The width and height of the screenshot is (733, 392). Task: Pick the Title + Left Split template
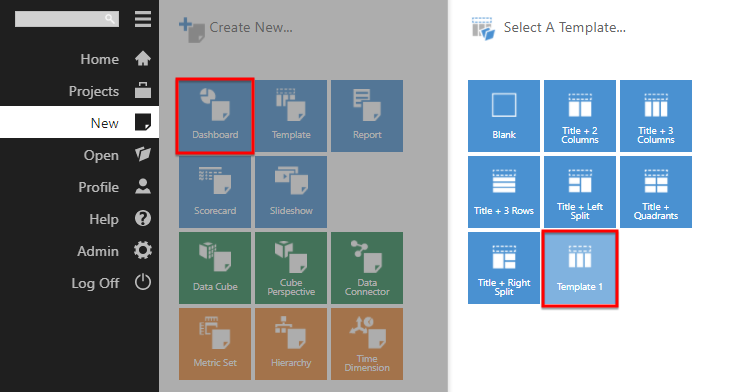(580, 192)
